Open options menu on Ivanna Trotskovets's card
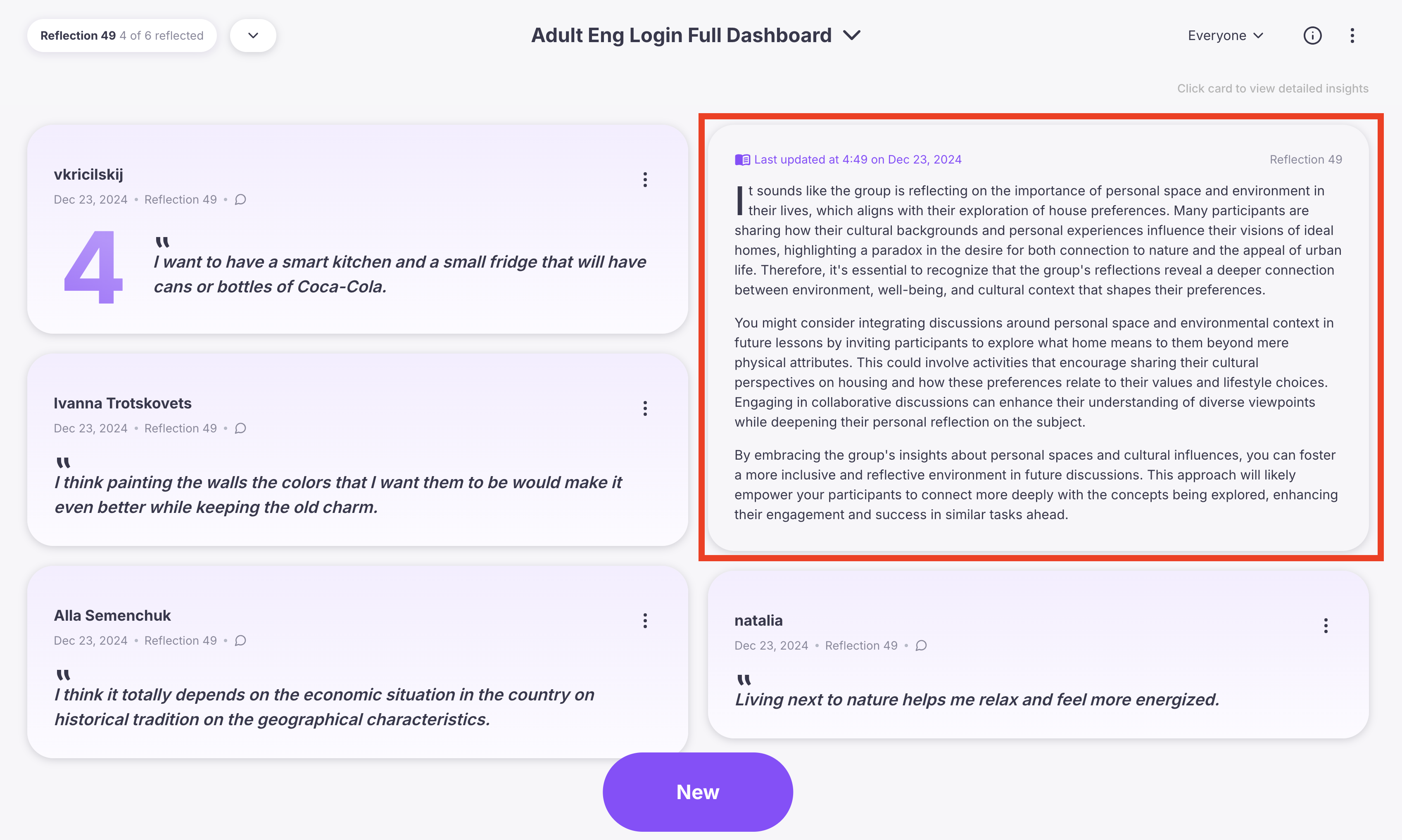 pyautogui.click(x=645, y=409)
